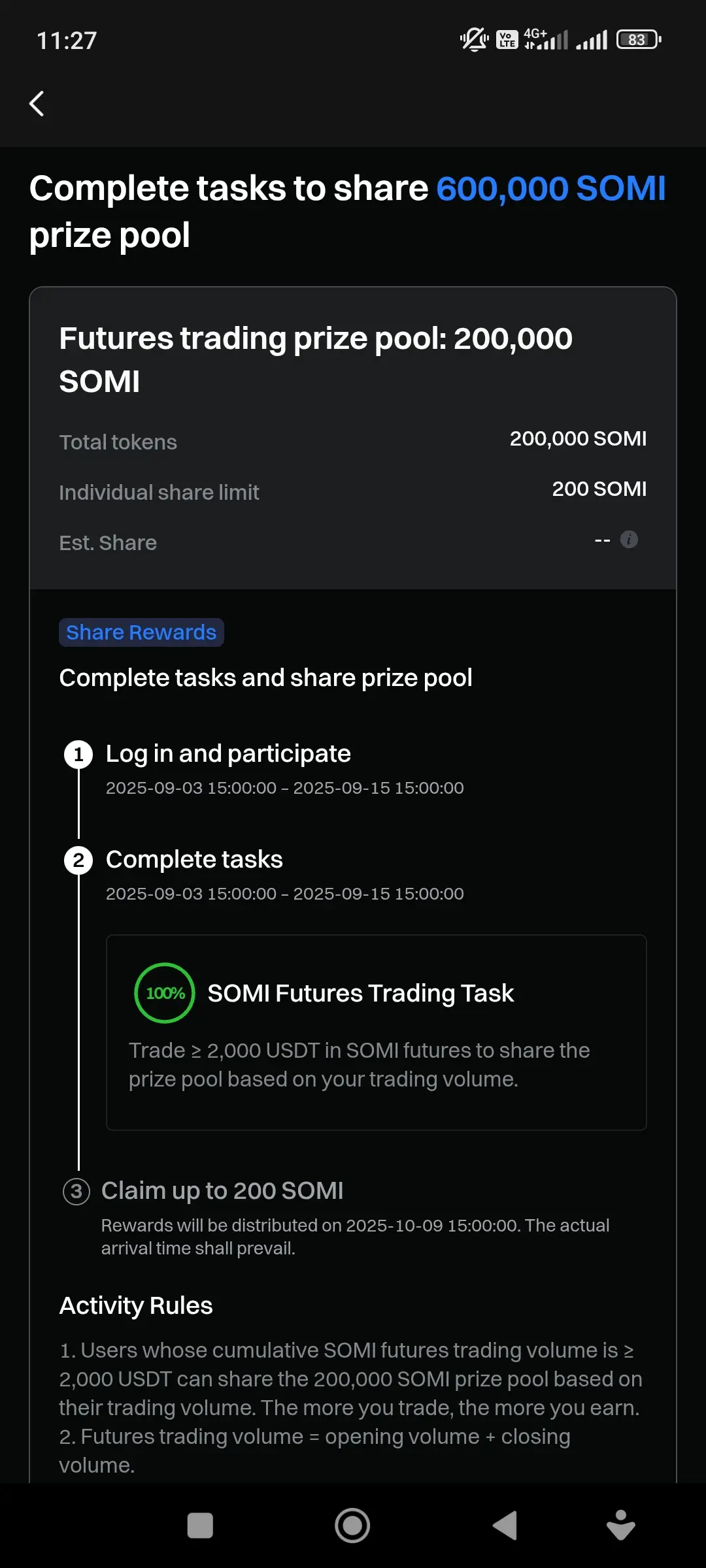Tap the Android recent apps square button
This screenshot has width=706, height=1568.
tap(200, 1526)
